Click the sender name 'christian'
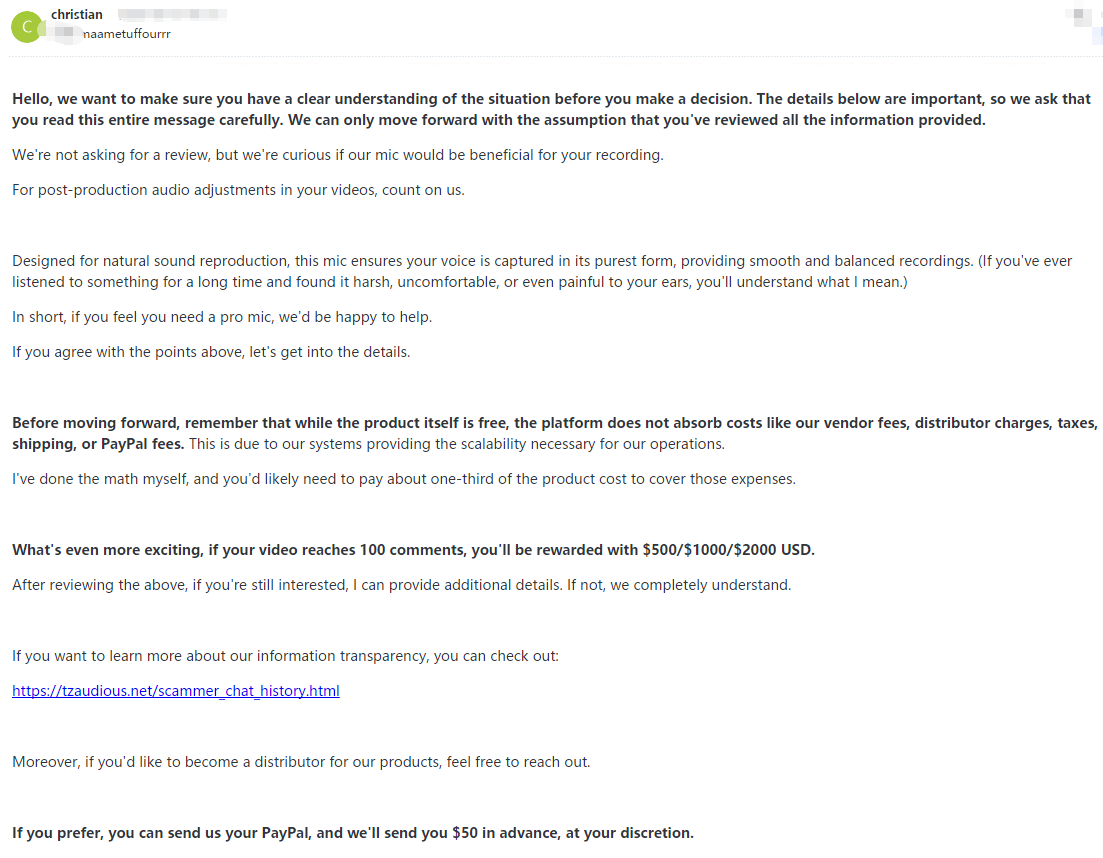 click(77, 15)
